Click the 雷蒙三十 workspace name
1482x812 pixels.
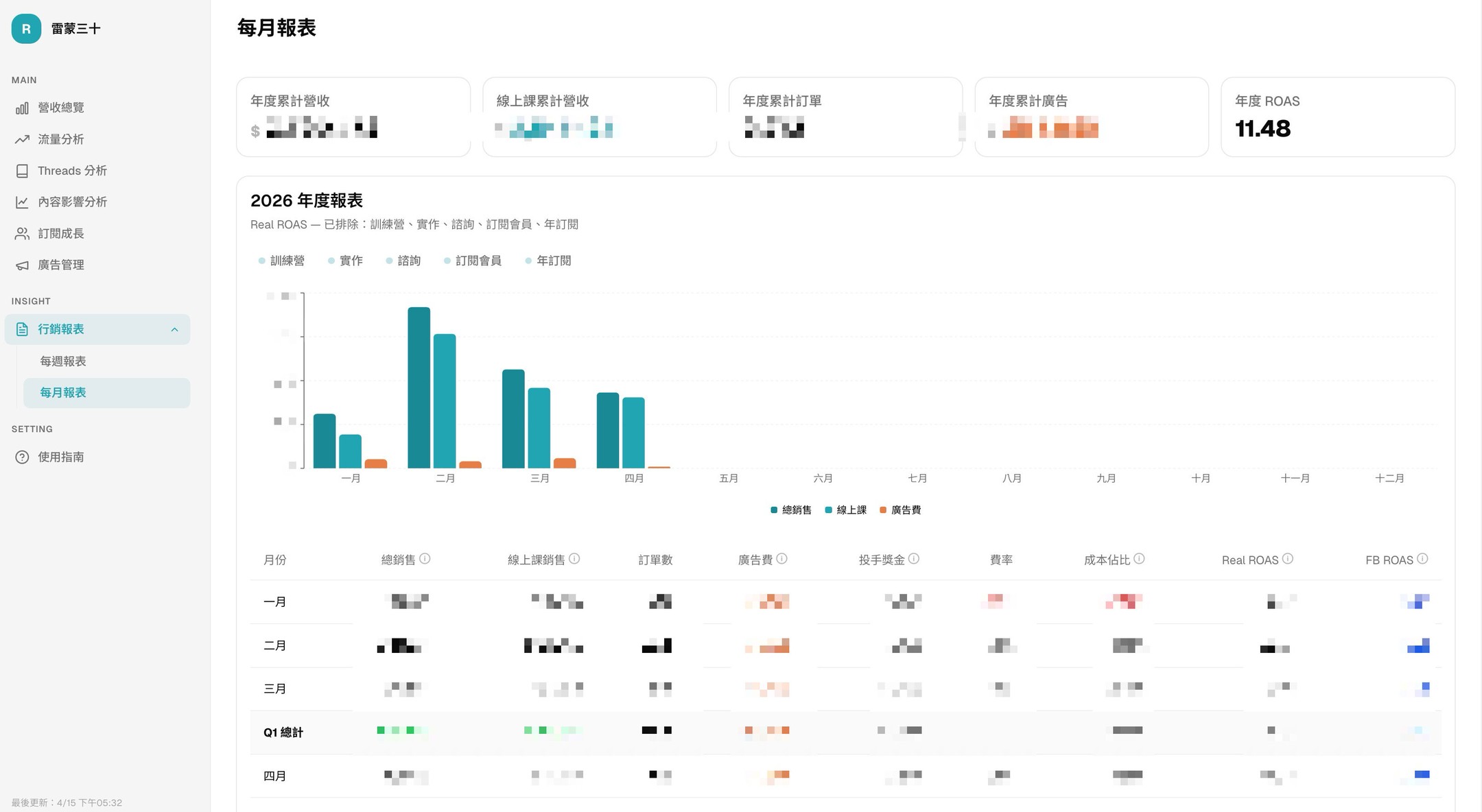tap(76, 29)
